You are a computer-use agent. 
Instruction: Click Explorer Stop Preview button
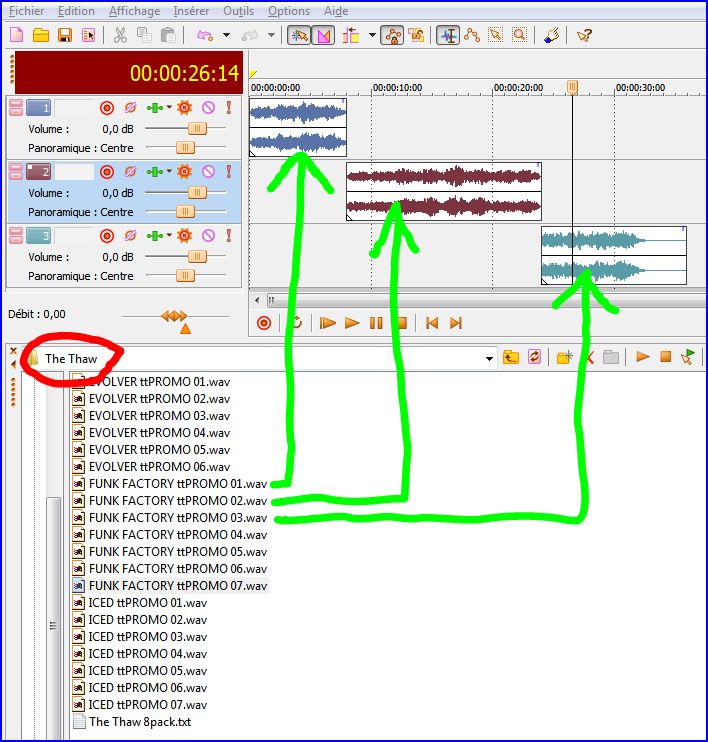[665, 357]
